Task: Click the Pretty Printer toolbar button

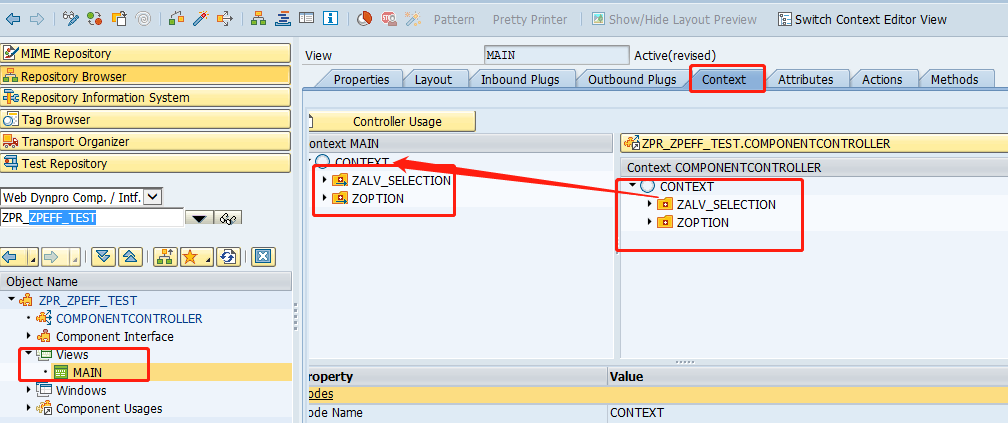Action: (x=530, y=19)
